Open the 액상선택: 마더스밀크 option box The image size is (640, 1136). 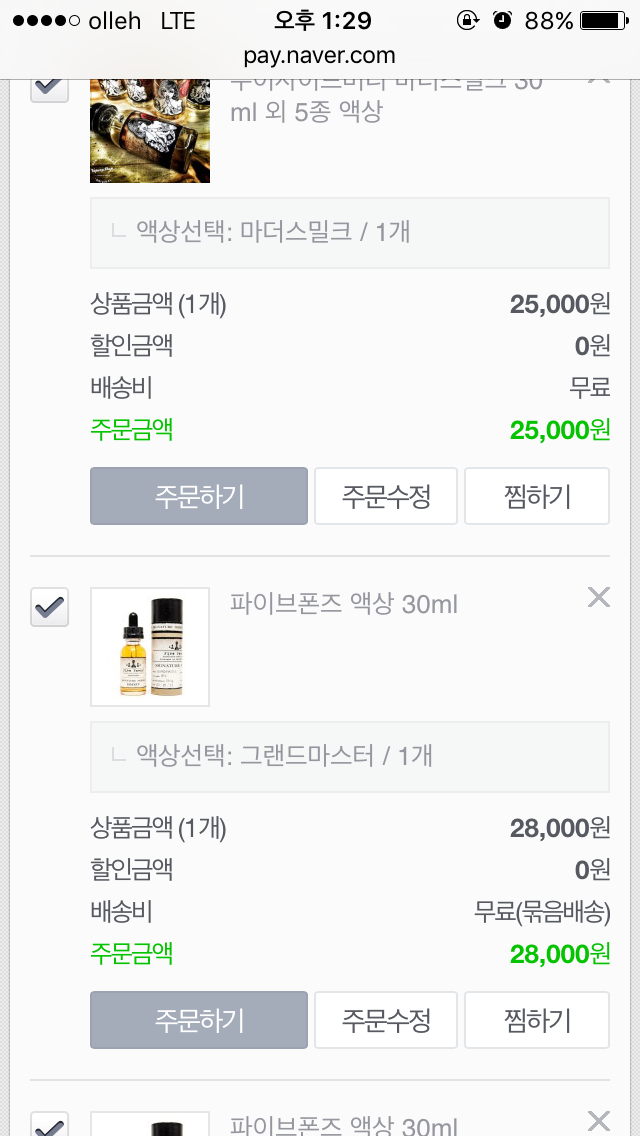tap(350, 233)
